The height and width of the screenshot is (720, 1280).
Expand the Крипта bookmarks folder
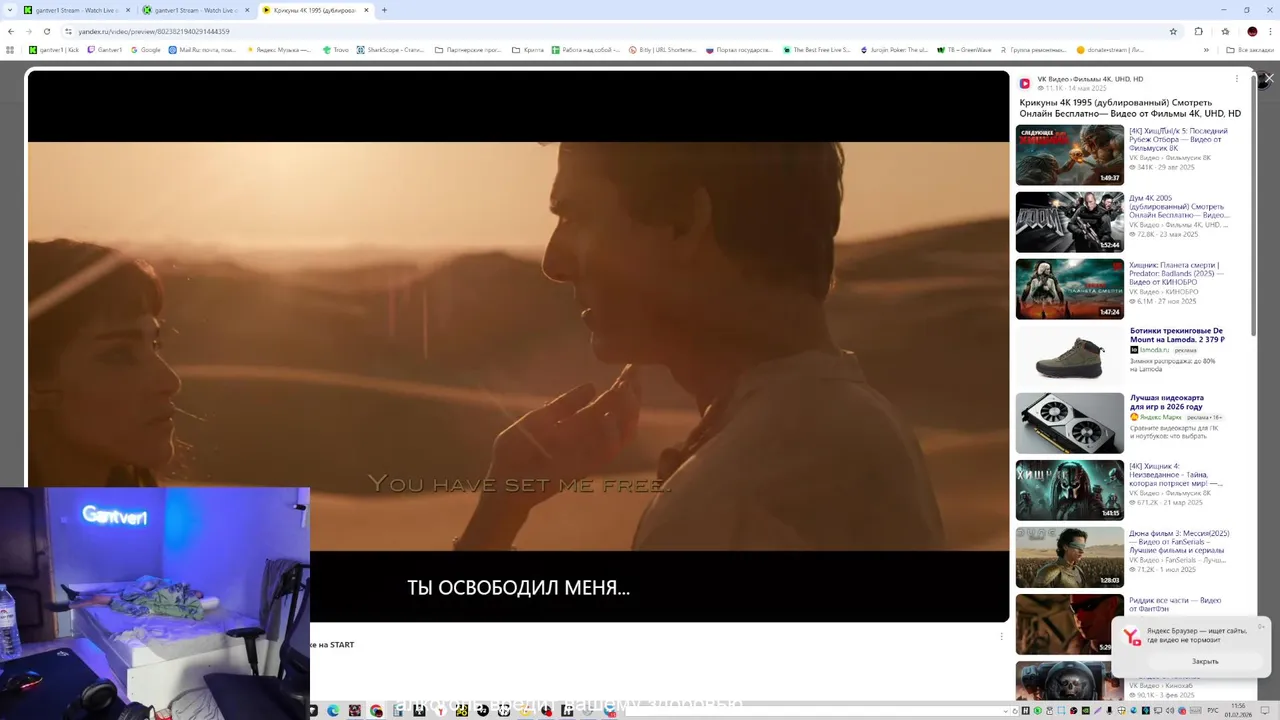pyautogui.click(x=528, y=49)
